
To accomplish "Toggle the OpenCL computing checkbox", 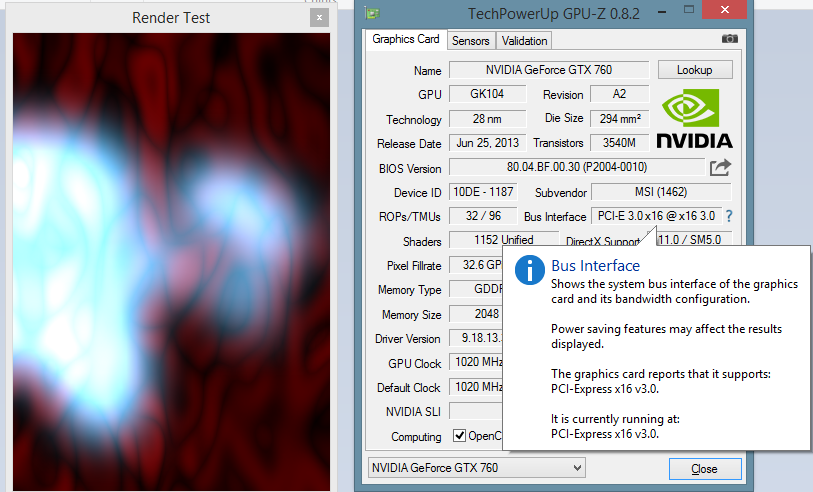I will click(x=459, y=435).
